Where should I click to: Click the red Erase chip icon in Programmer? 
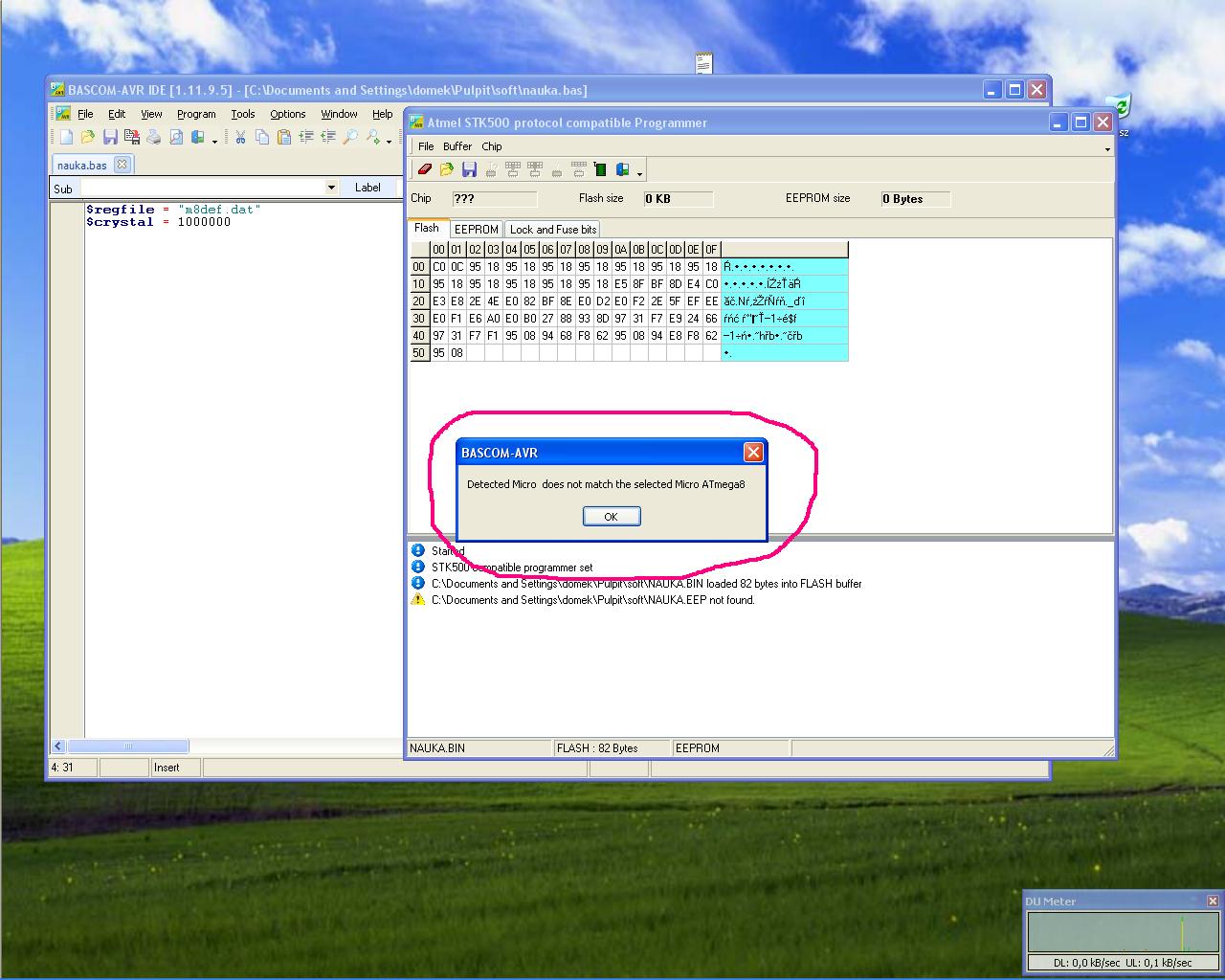425,169
